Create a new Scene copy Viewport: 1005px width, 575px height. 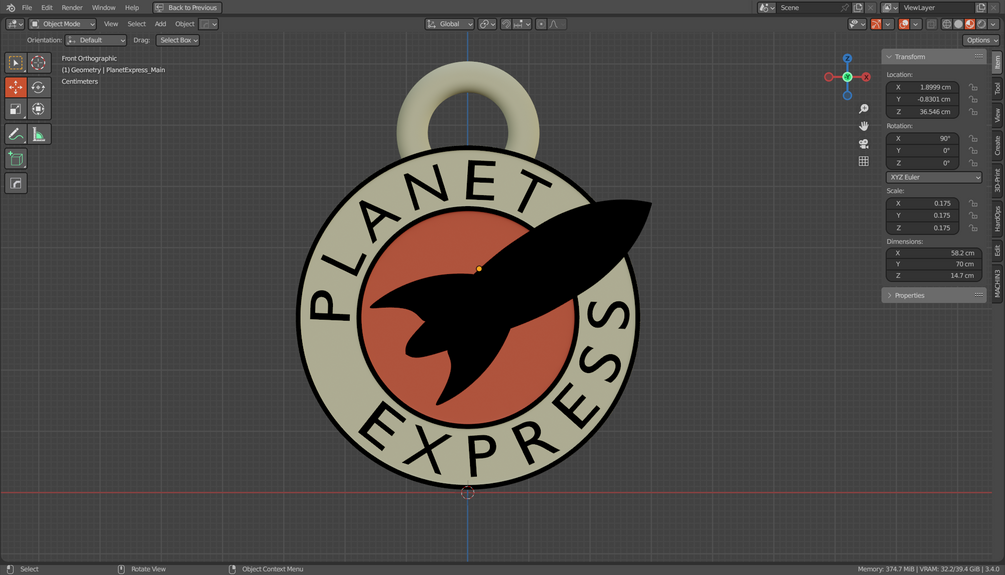point(858,8)
